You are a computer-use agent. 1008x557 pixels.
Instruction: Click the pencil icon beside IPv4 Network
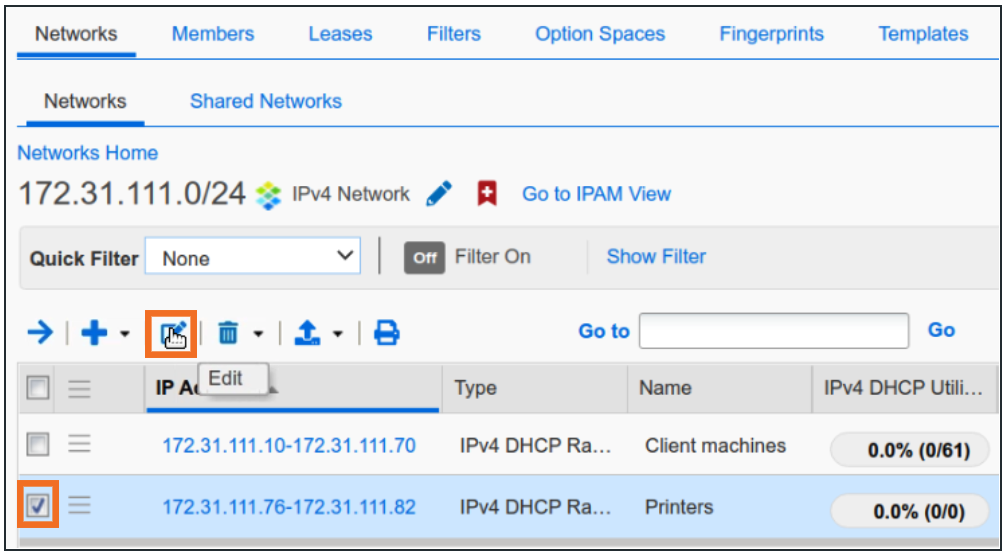pos(438,194)
